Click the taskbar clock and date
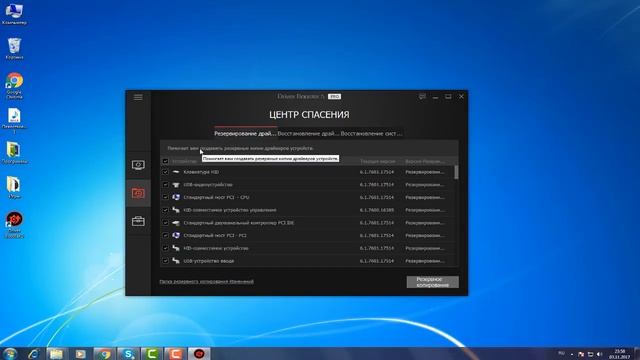 tap(620, 354)
